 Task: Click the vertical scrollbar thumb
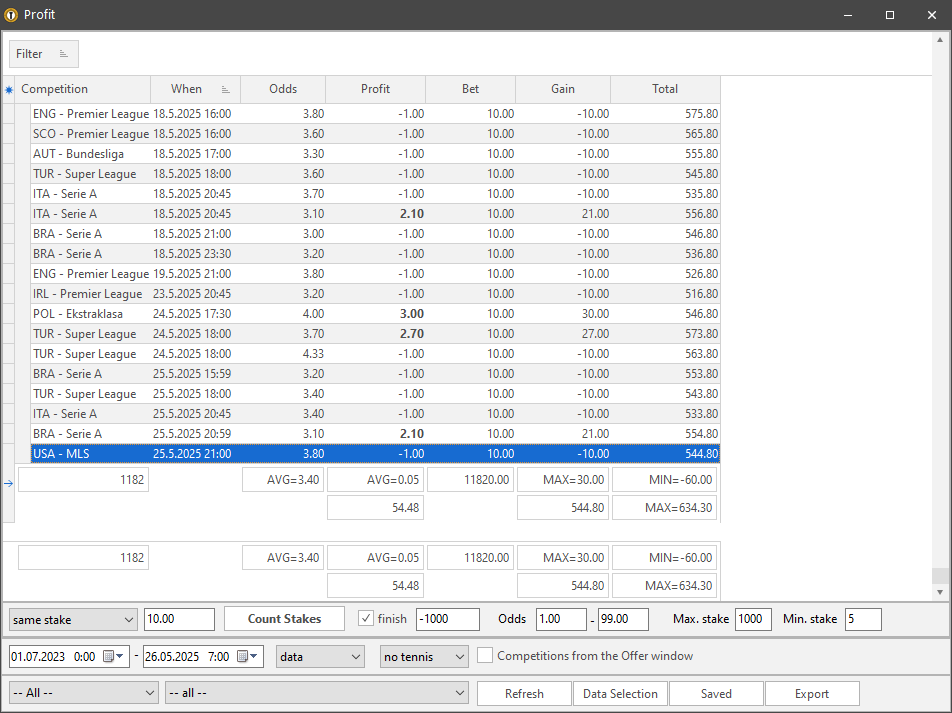click(x=940, y=576)
